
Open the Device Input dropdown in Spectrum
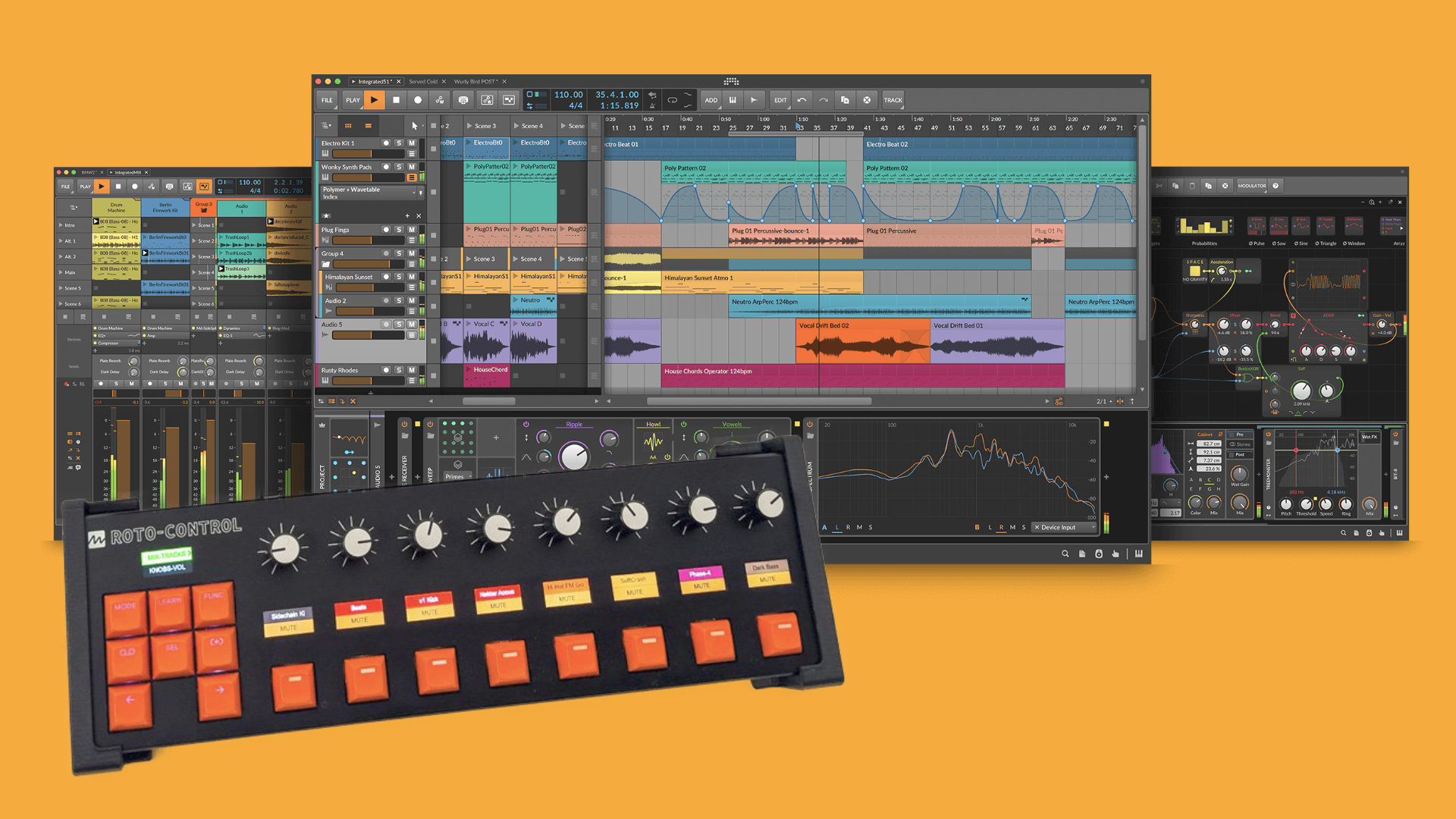(1065, 527)
